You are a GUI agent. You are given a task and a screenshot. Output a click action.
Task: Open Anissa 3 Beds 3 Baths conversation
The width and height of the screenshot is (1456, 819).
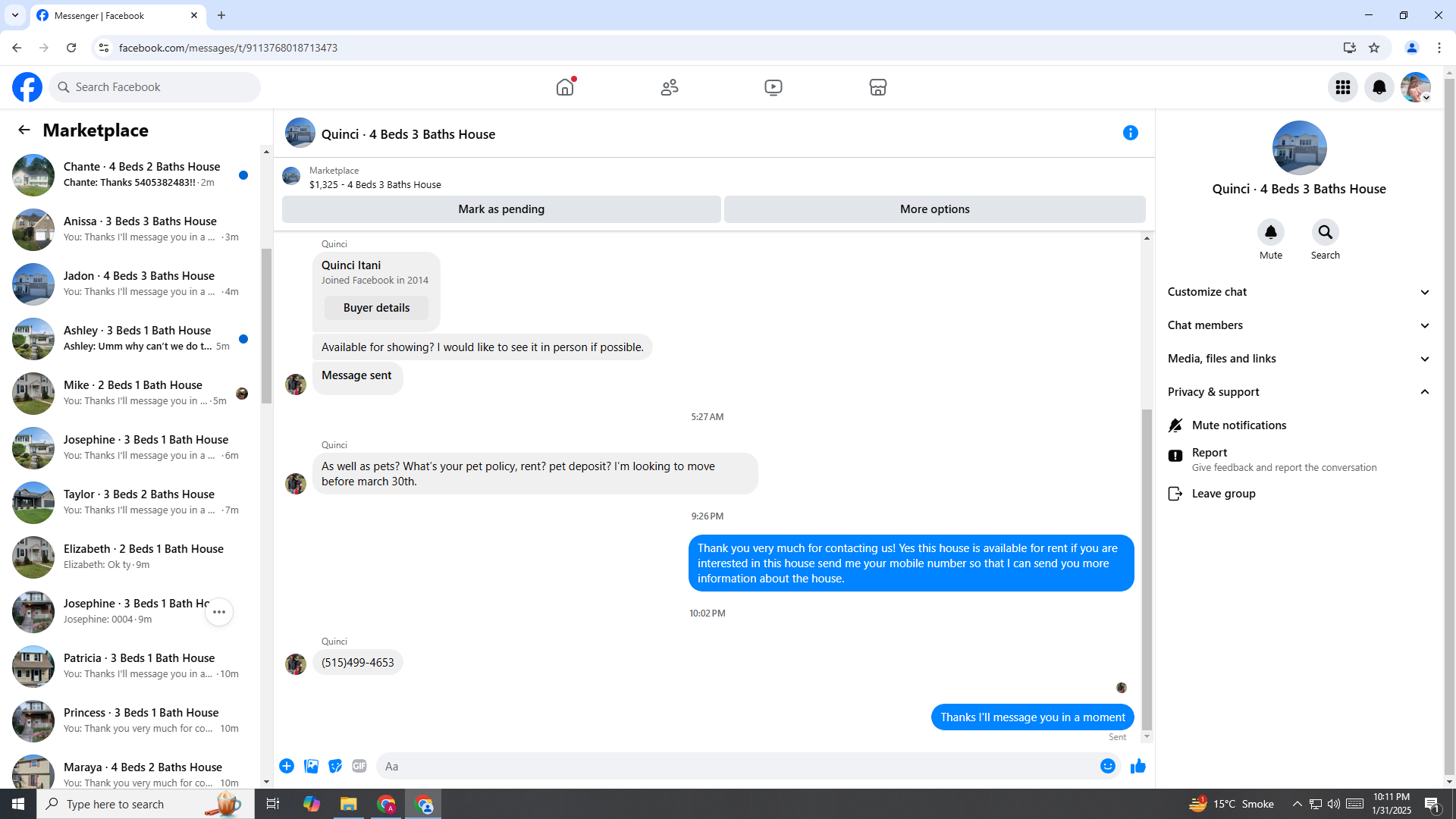coord(130,229)
